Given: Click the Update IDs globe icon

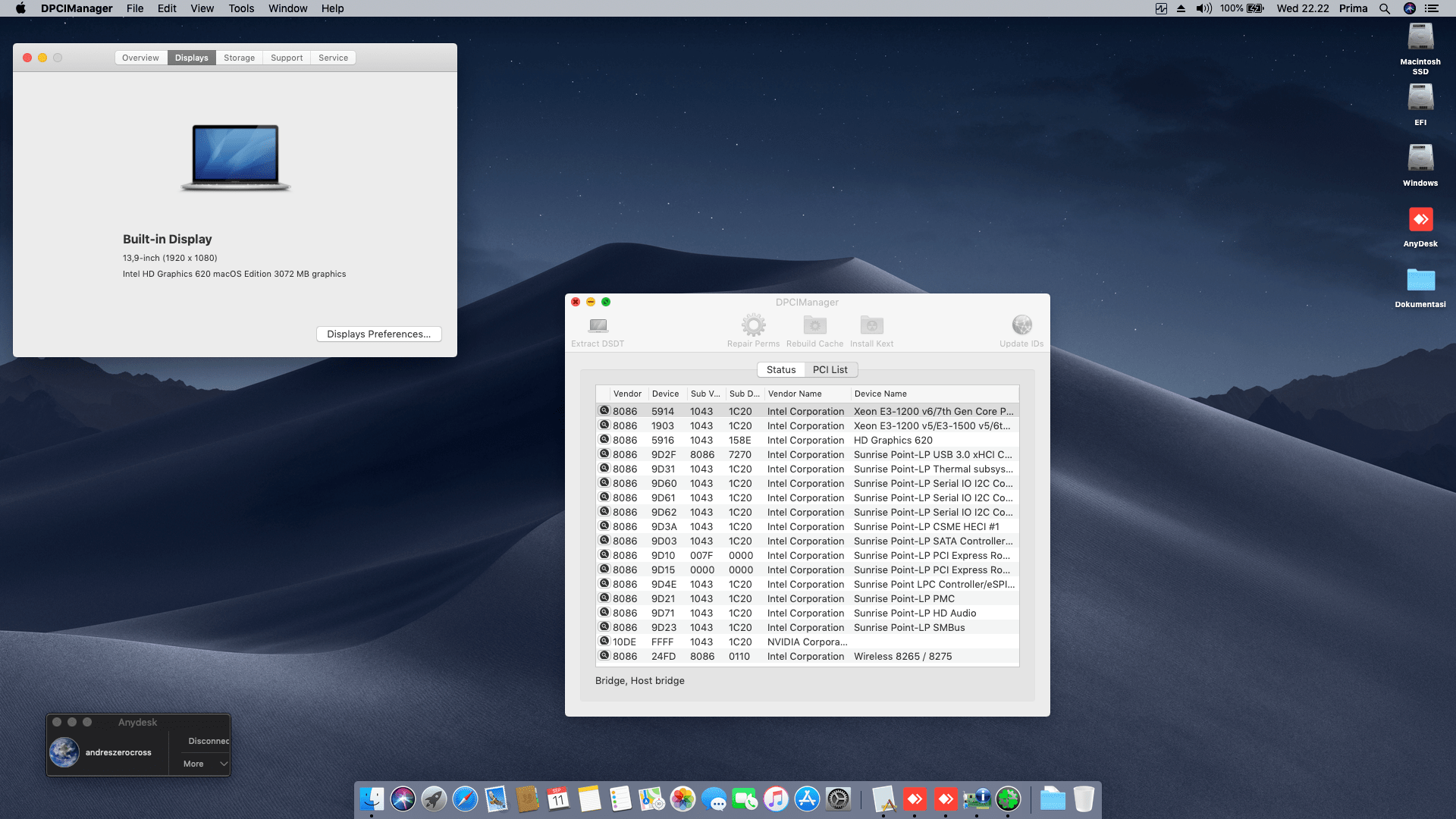Looking at the screenshot, I should 1021,326.
